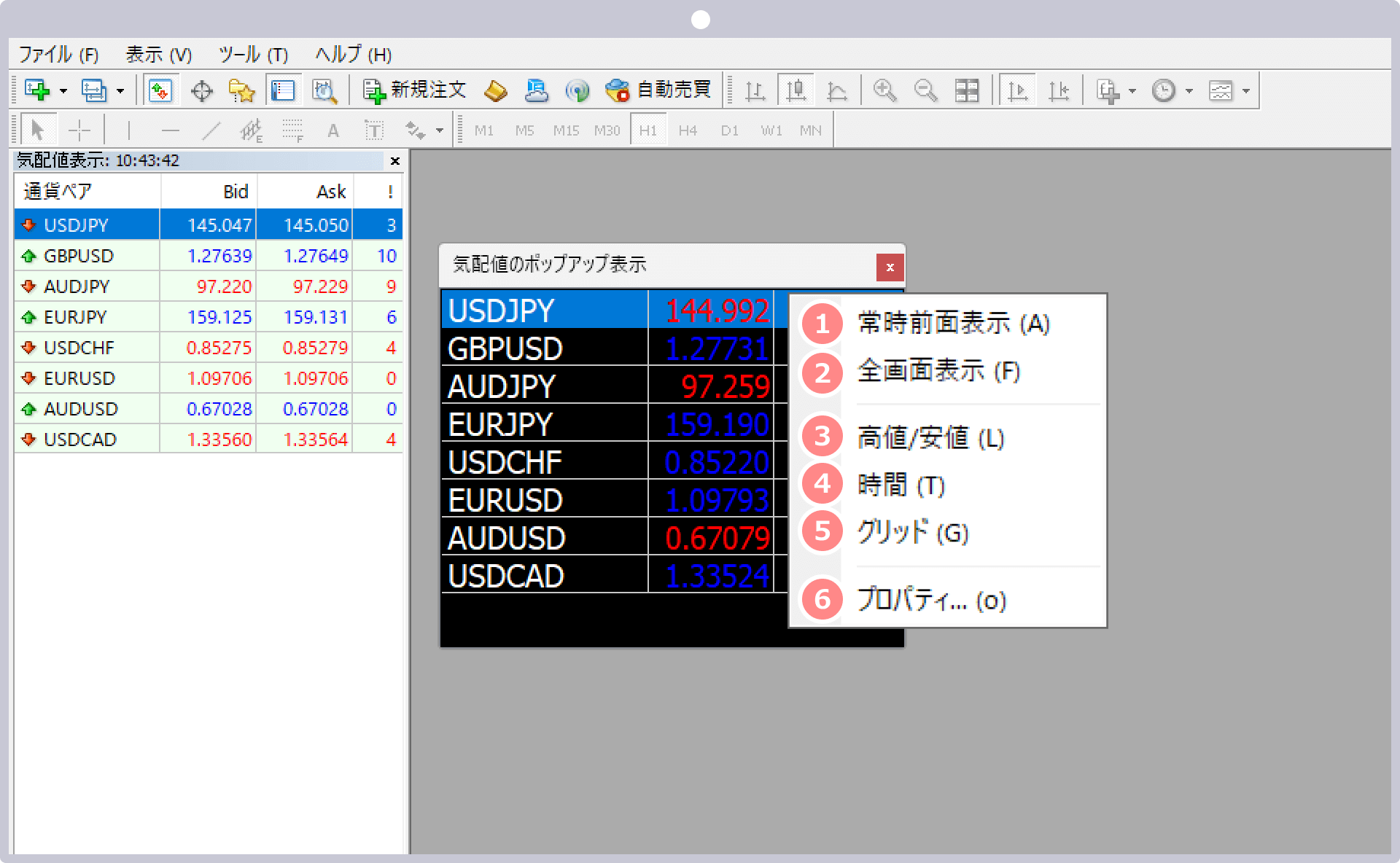This screenshot has width=1400, height=863.
Task: Select the candlestick chart type icon
Action: tap(796, 90)
